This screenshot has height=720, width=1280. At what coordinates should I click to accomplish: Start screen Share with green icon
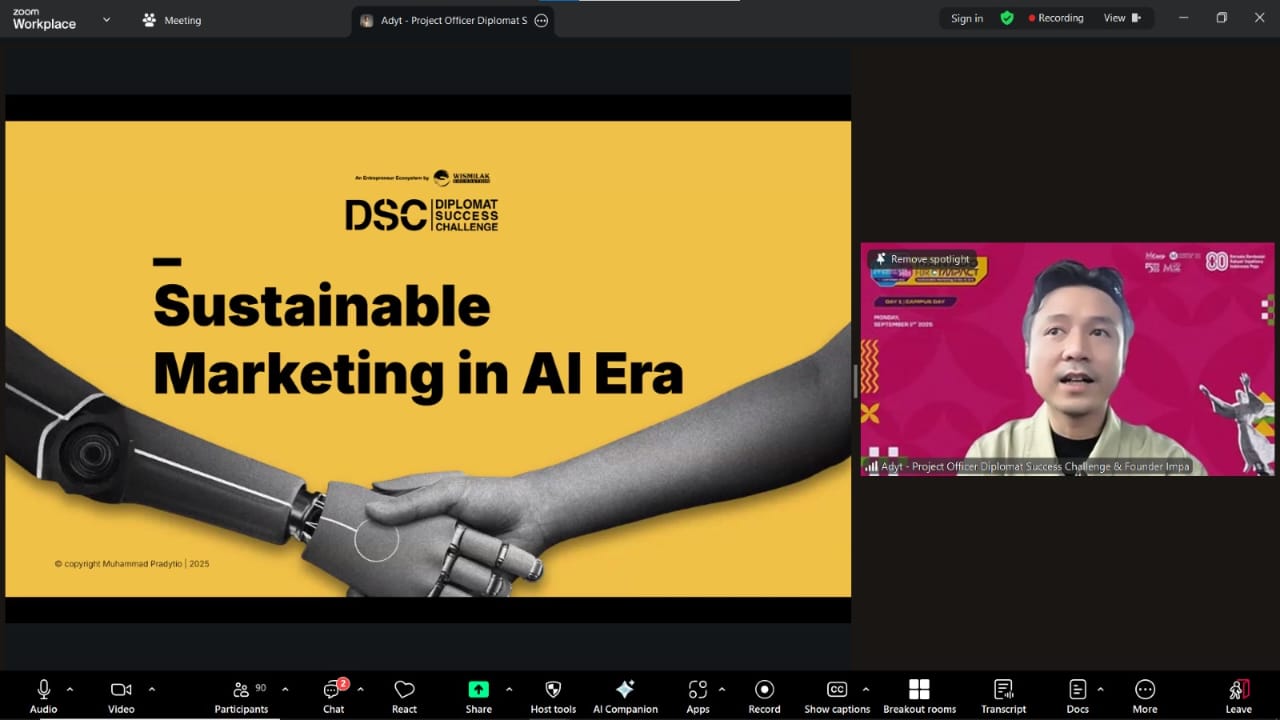pos(479,689)
